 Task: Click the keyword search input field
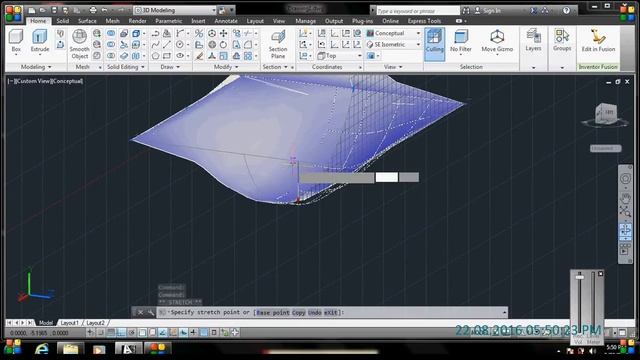(x=418, y=11)
